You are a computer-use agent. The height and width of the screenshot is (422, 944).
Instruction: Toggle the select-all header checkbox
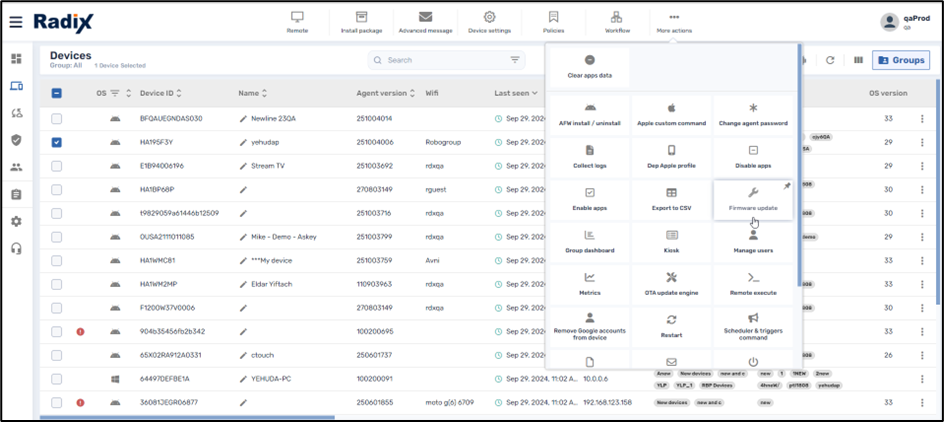pyautogui.click(x=56, y=93)
